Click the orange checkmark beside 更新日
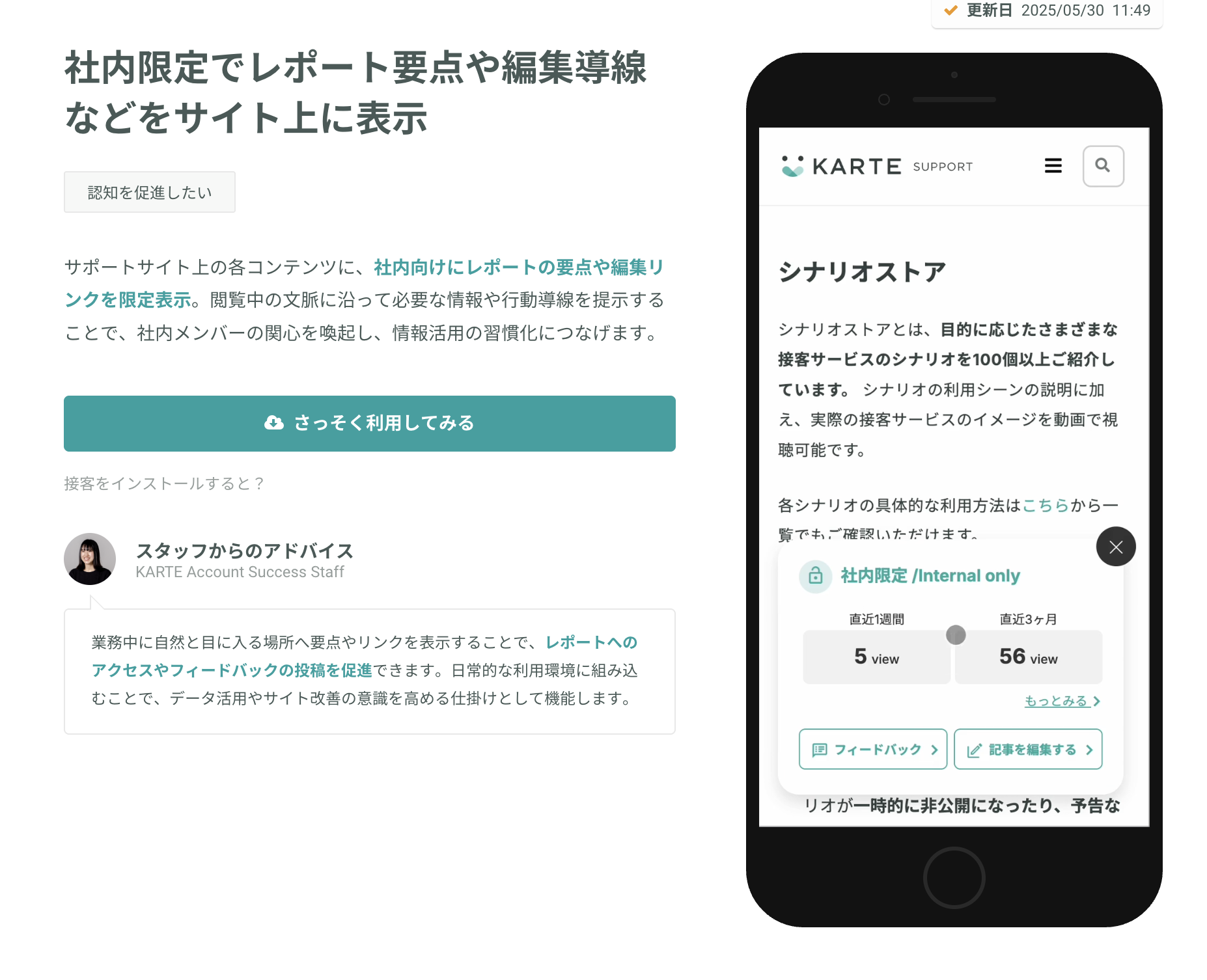The width and height of the screenshot is (1207, 980). click(950, 10)
